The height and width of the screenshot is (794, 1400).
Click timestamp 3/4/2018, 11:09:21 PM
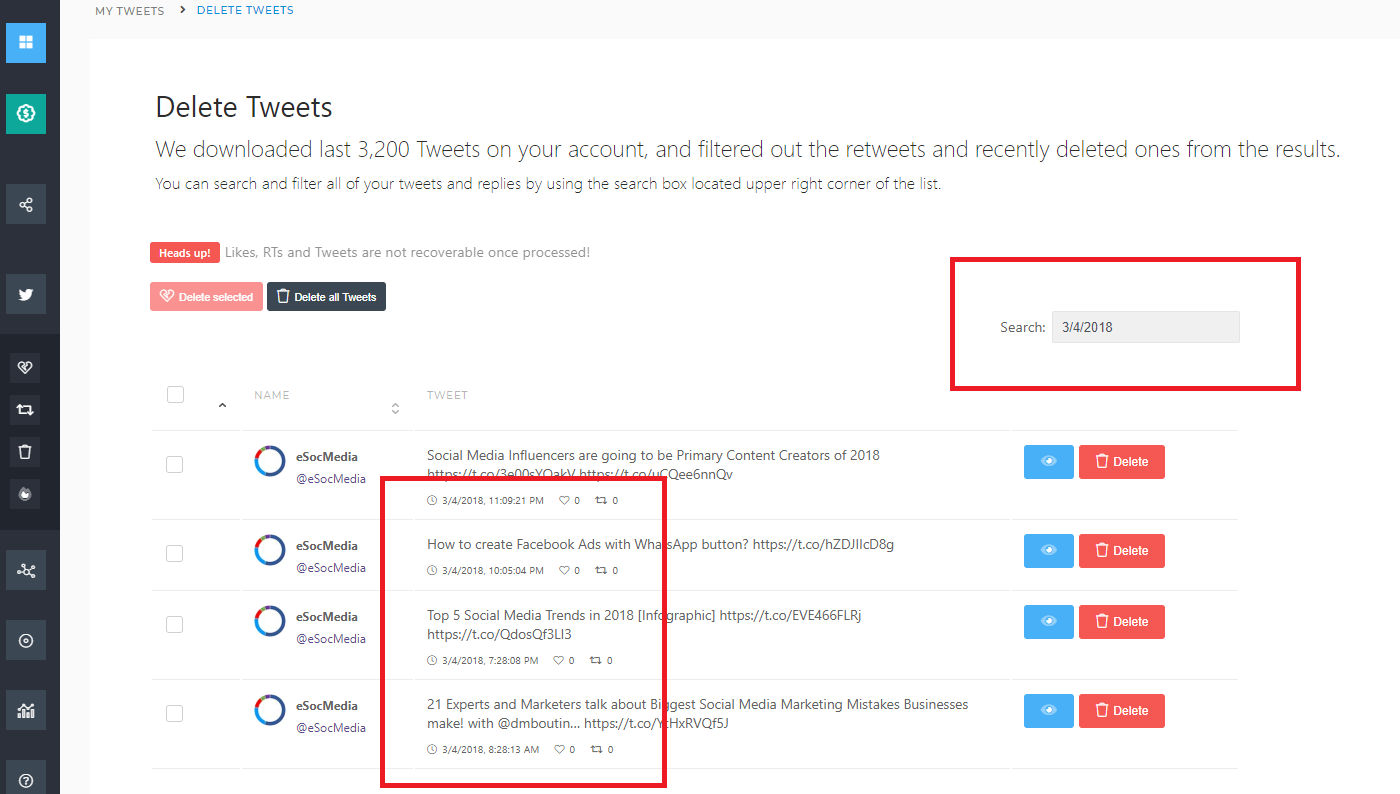492,500
